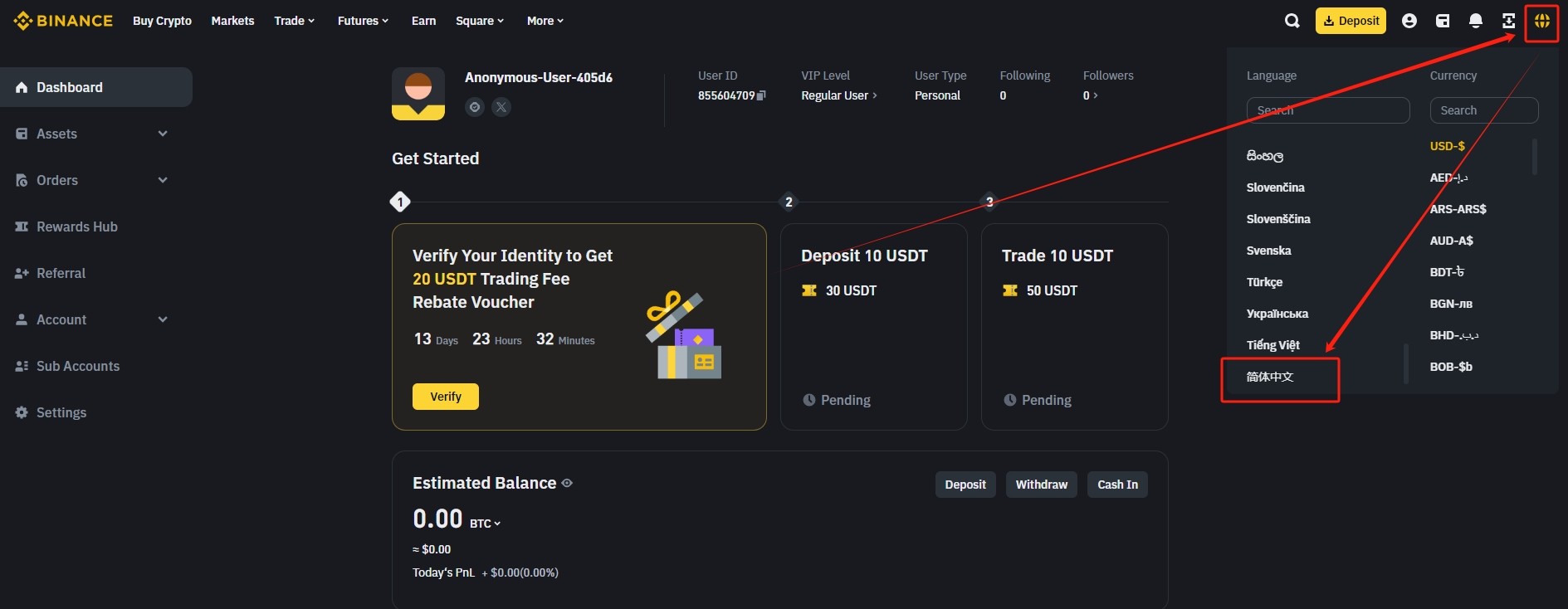This screenshot has width=1568, height=609.
Task: Select 简体中文 language option
Action: 1270,377
